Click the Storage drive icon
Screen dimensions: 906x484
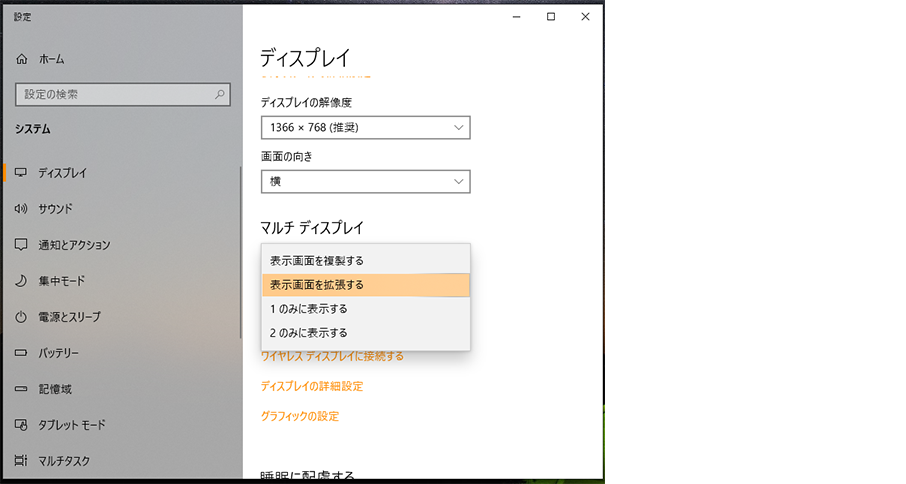coord(21,389)
